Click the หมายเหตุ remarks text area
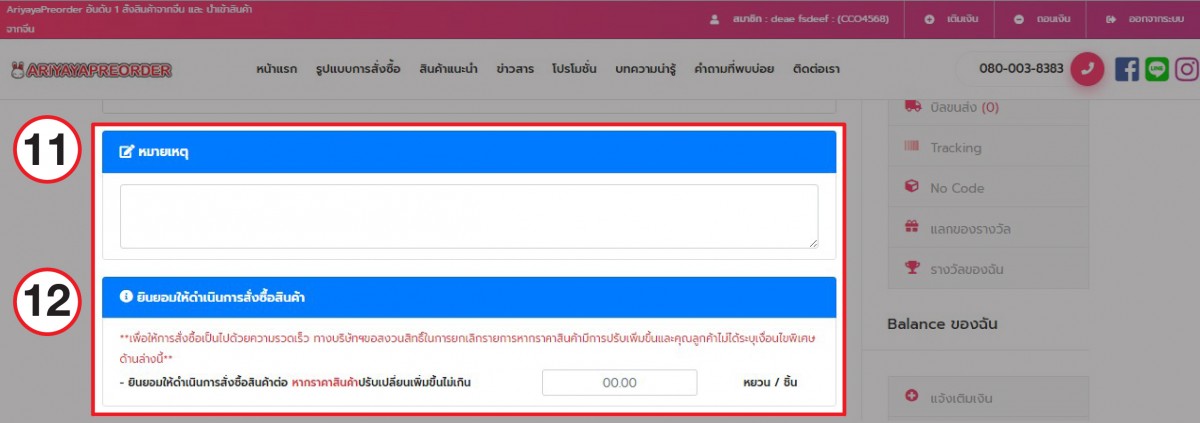The image size is (1200, 423). 468,216
